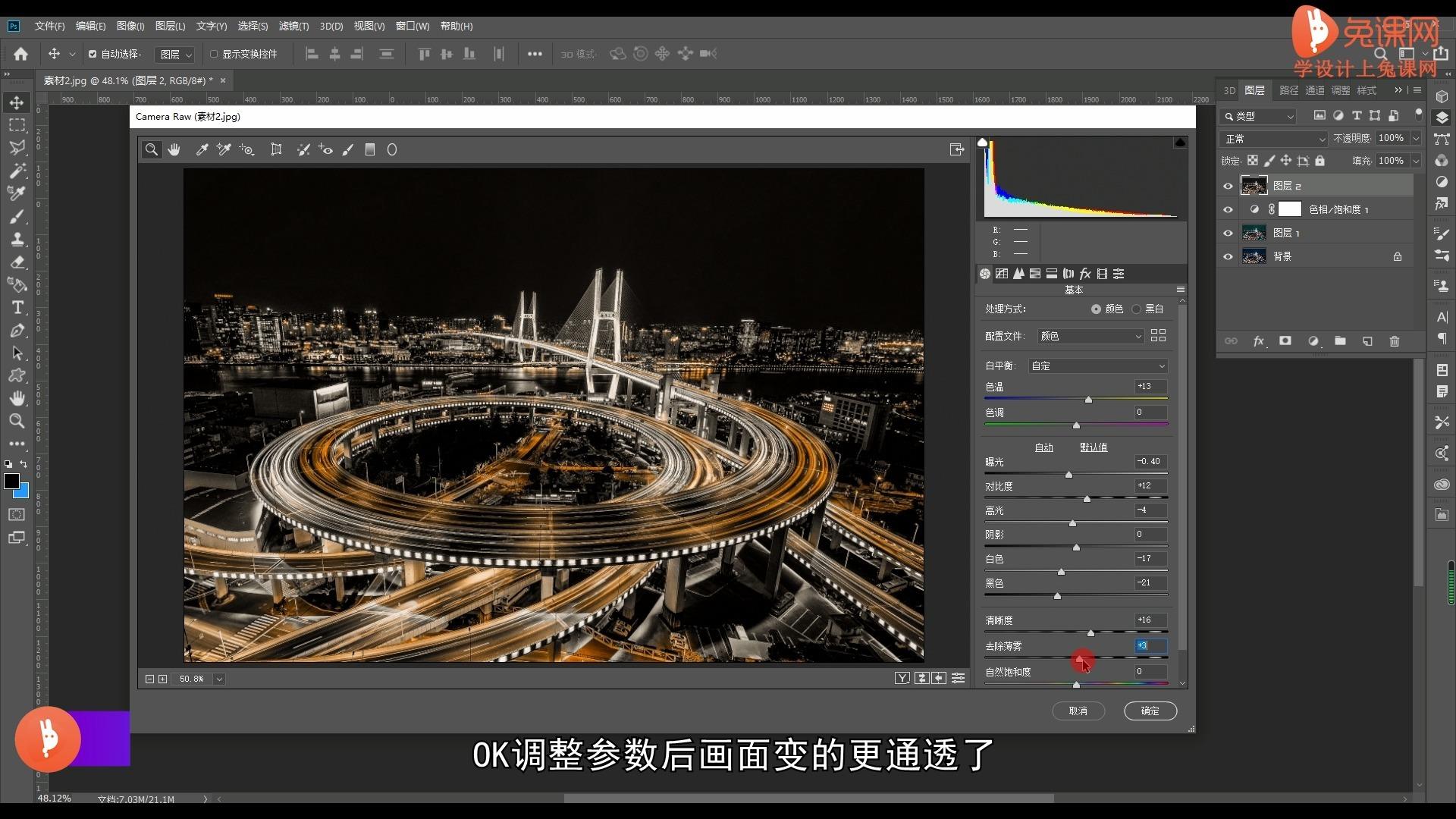Hide the 背景 layer via eye icon
Viewport: 1456px width, 819px height.
pyautogui.click(x=1228, y=256)
